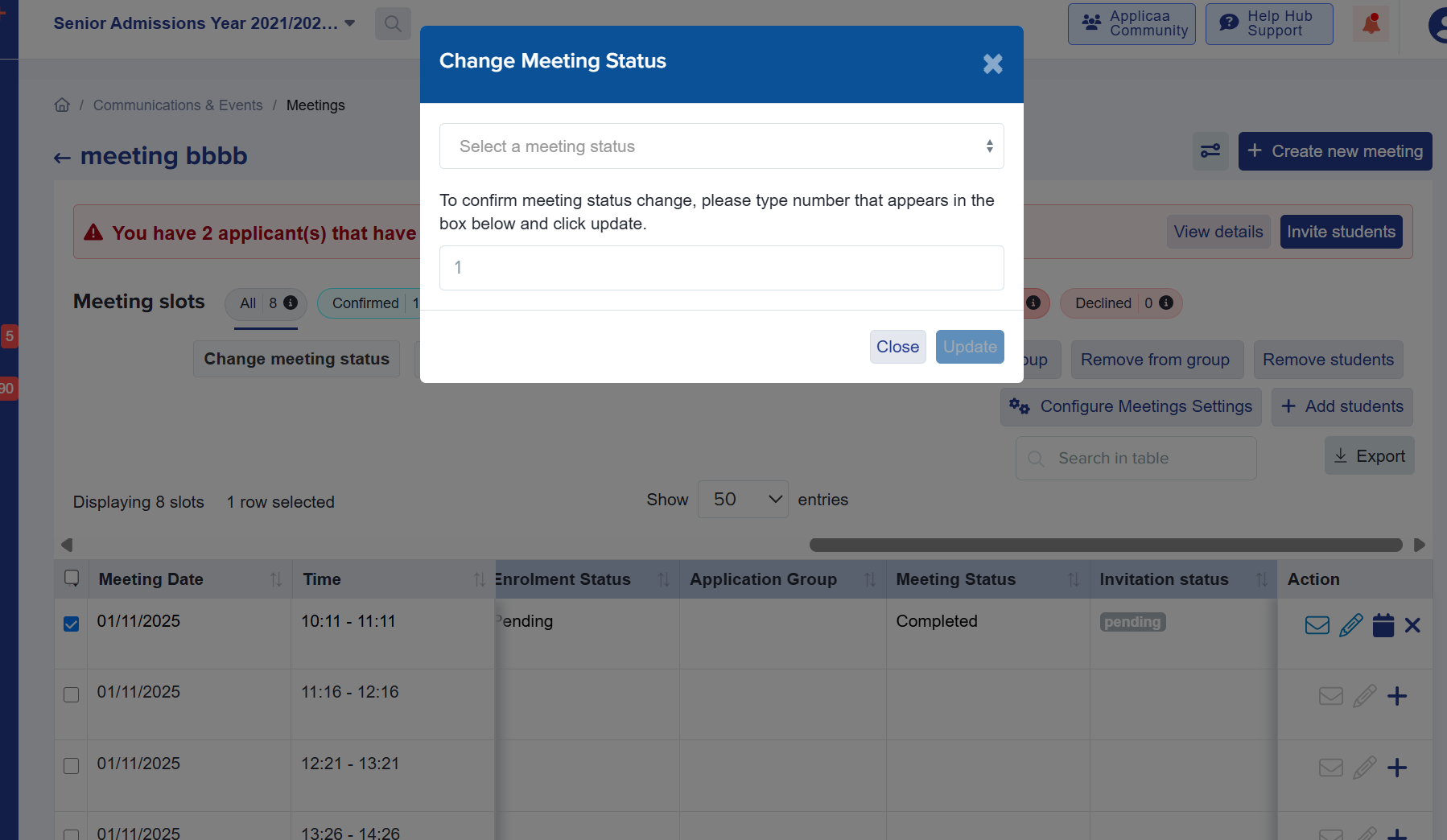1447x840 pixels.
Task: Toggle the select-all header checkbox
Action: [72, 578]
